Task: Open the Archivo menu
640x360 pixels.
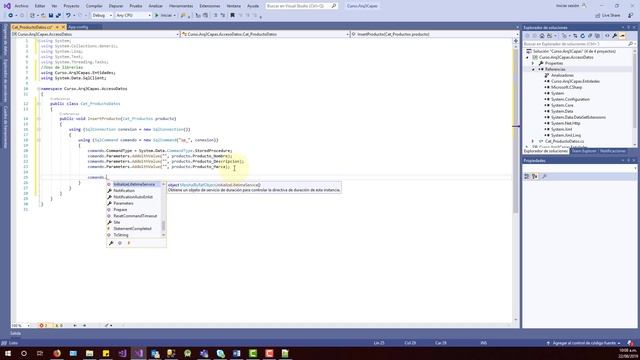Action: 21,6
